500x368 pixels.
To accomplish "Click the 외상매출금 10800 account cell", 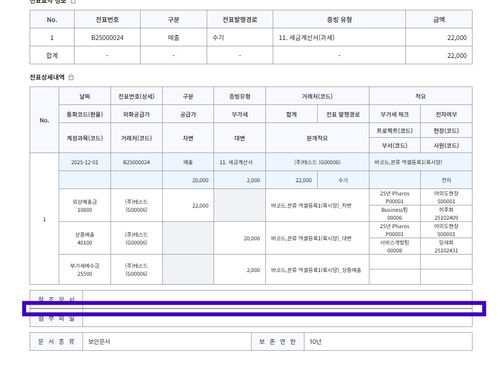I will (x=85, y=206).
